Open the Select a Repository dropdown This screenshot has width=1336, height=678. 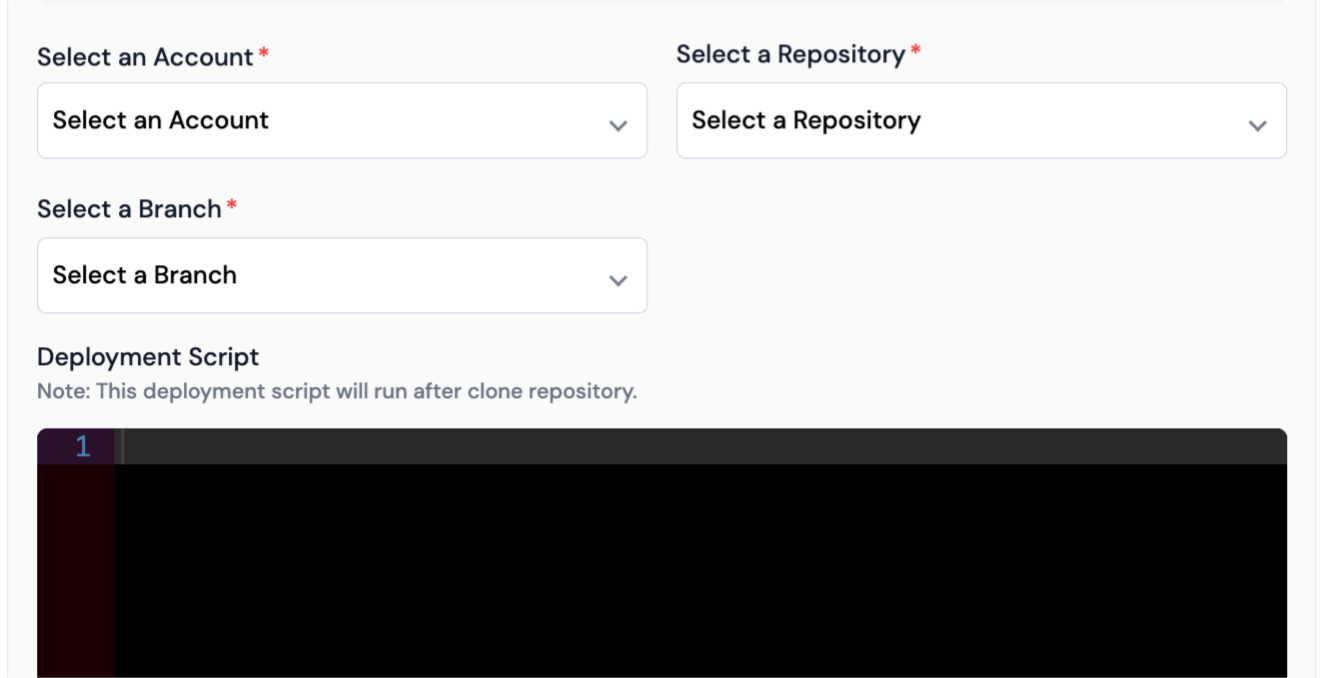(x=982, y=120)
